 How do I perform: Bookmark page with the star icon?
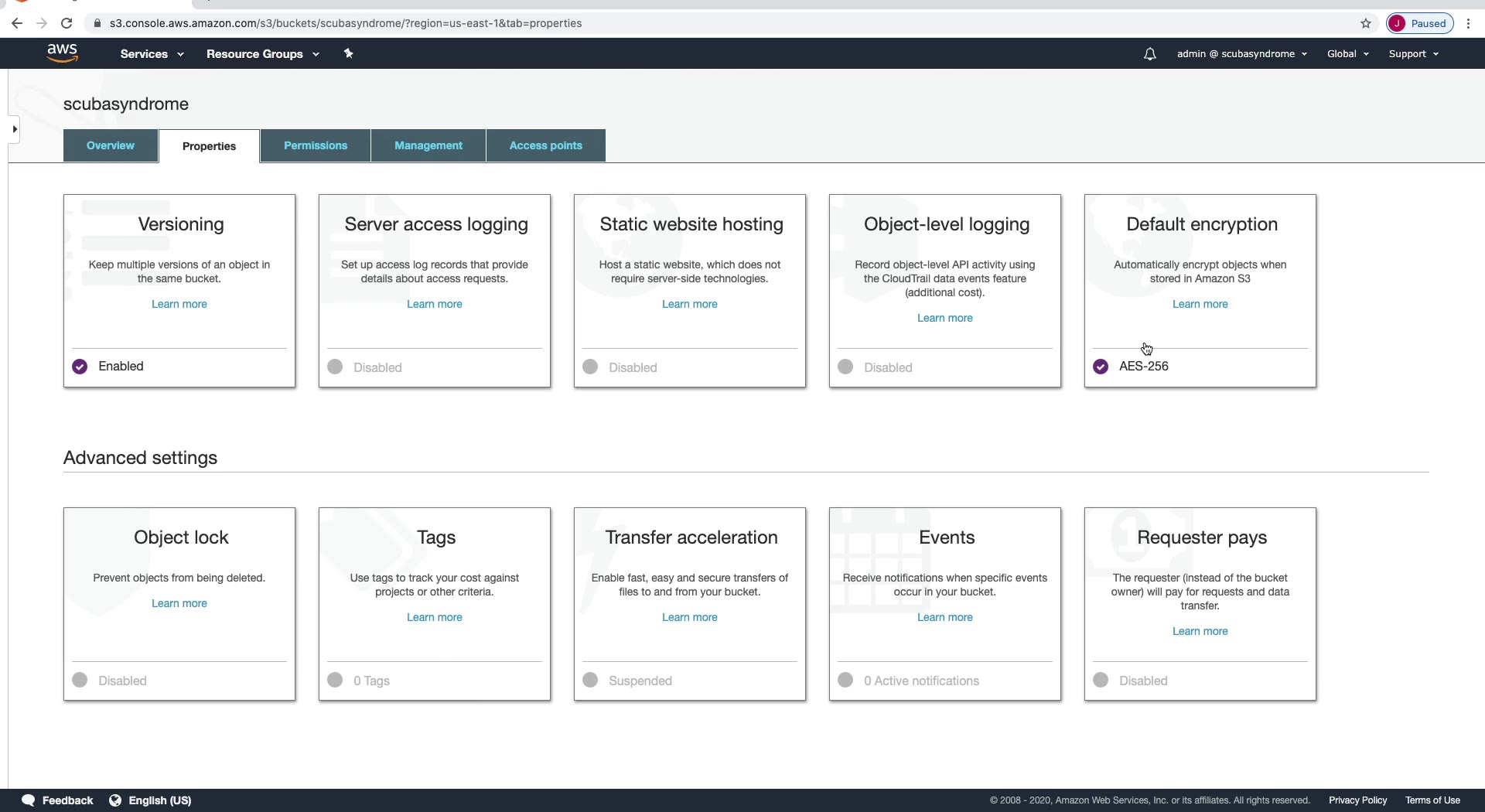point(1366,23)
